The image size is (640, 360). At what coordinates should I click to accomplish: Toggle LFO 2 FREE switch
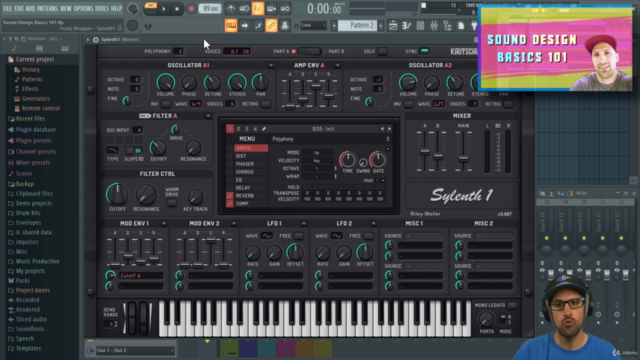[369, 236]
